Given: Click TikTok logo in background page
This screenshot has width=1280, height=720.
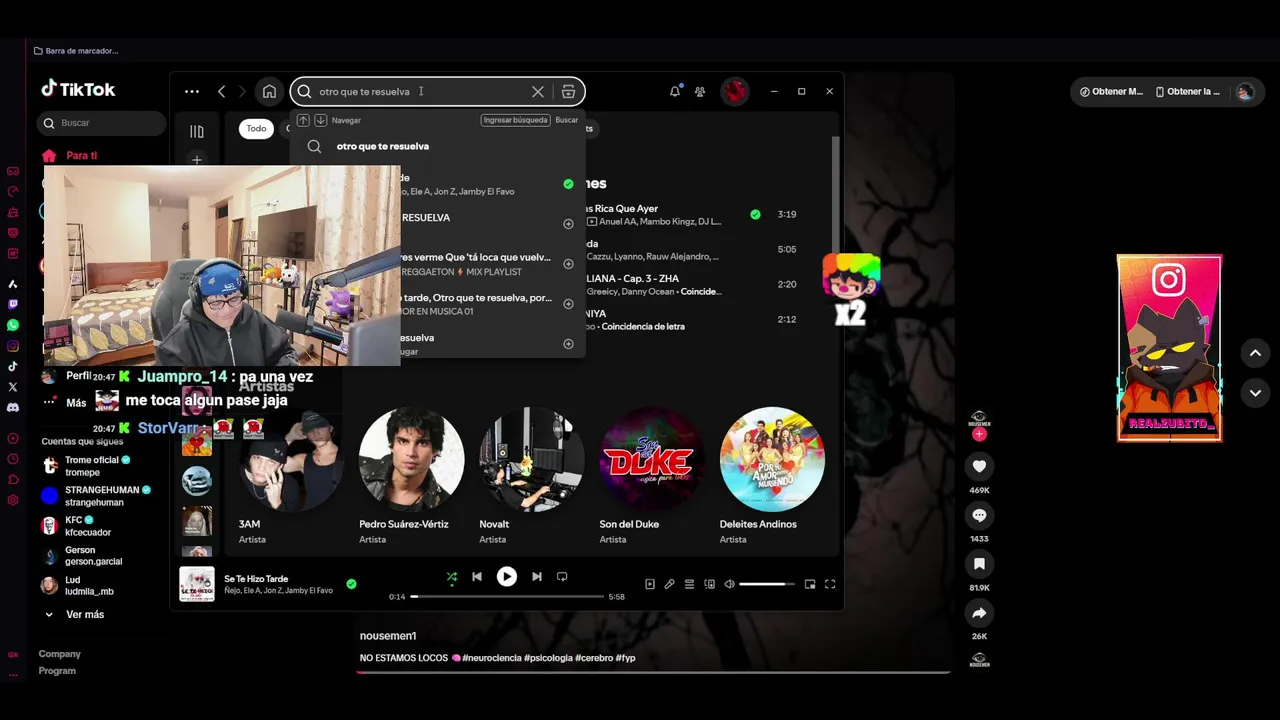Looking at the screenshot, I should 78,89.
